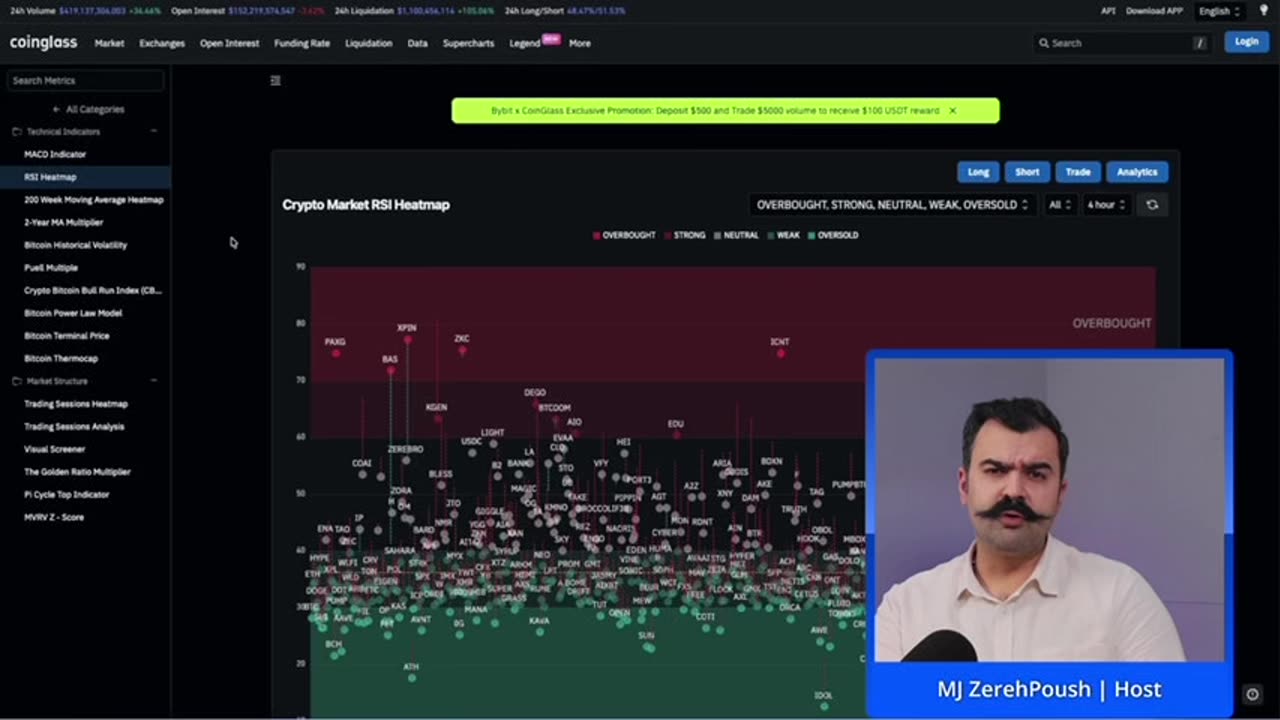The height and width of the screenshot is (720, 1280).
Task: Open the Liquidation menu
Action: 369,43
